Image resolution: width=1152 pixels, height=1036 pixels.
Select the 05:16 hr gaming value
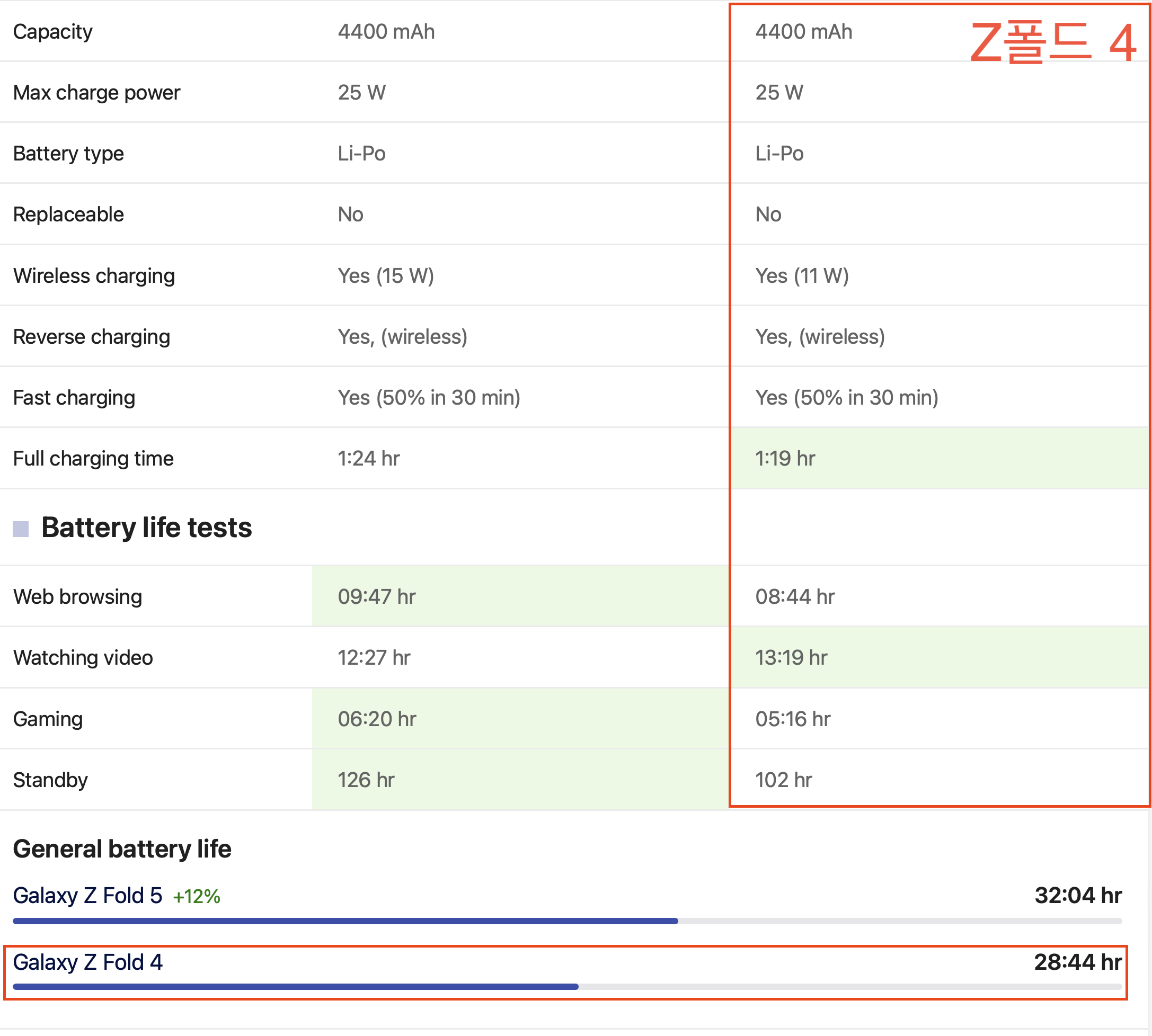pos(792,719)
